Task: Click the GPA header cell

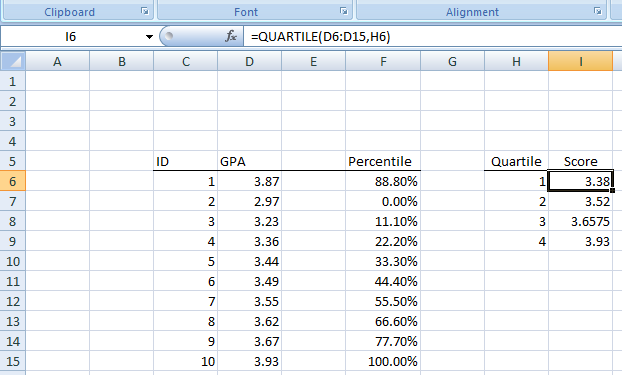Action: (x=249, y=161)
